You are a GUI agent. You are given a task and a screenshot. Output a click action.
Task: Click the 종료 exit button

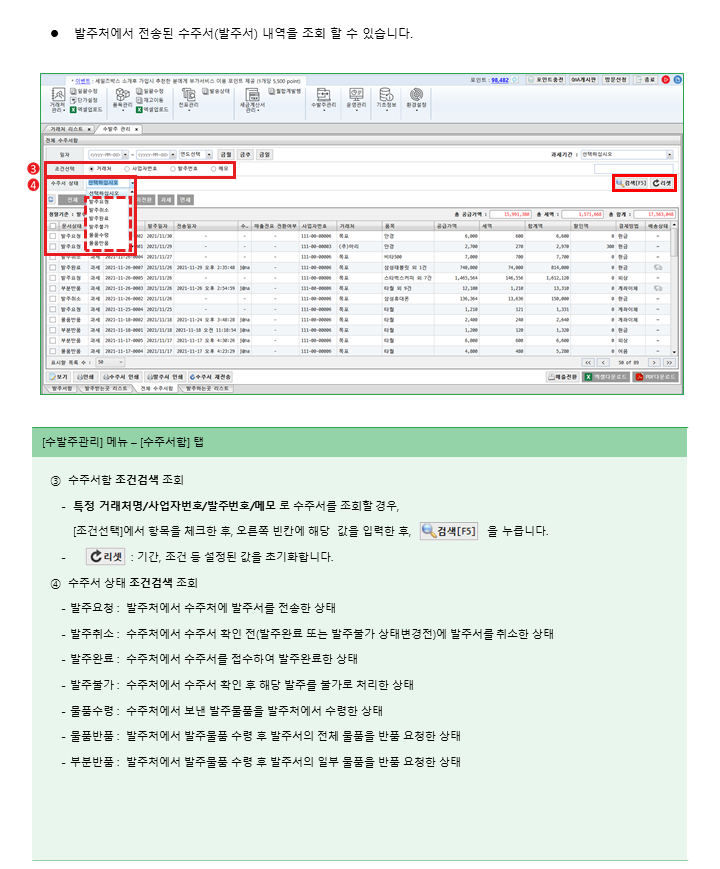pos(645,80)
